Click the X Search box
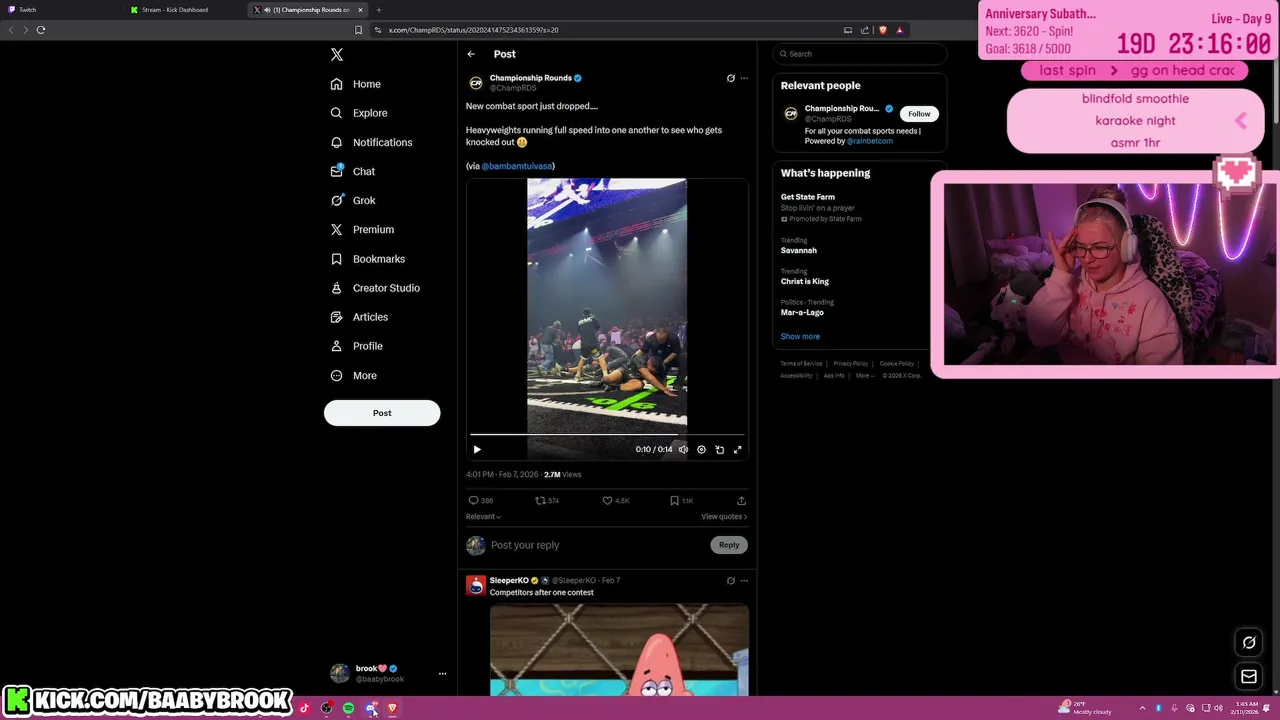Viewport: 1280px width, 720px height. [859, 54]
